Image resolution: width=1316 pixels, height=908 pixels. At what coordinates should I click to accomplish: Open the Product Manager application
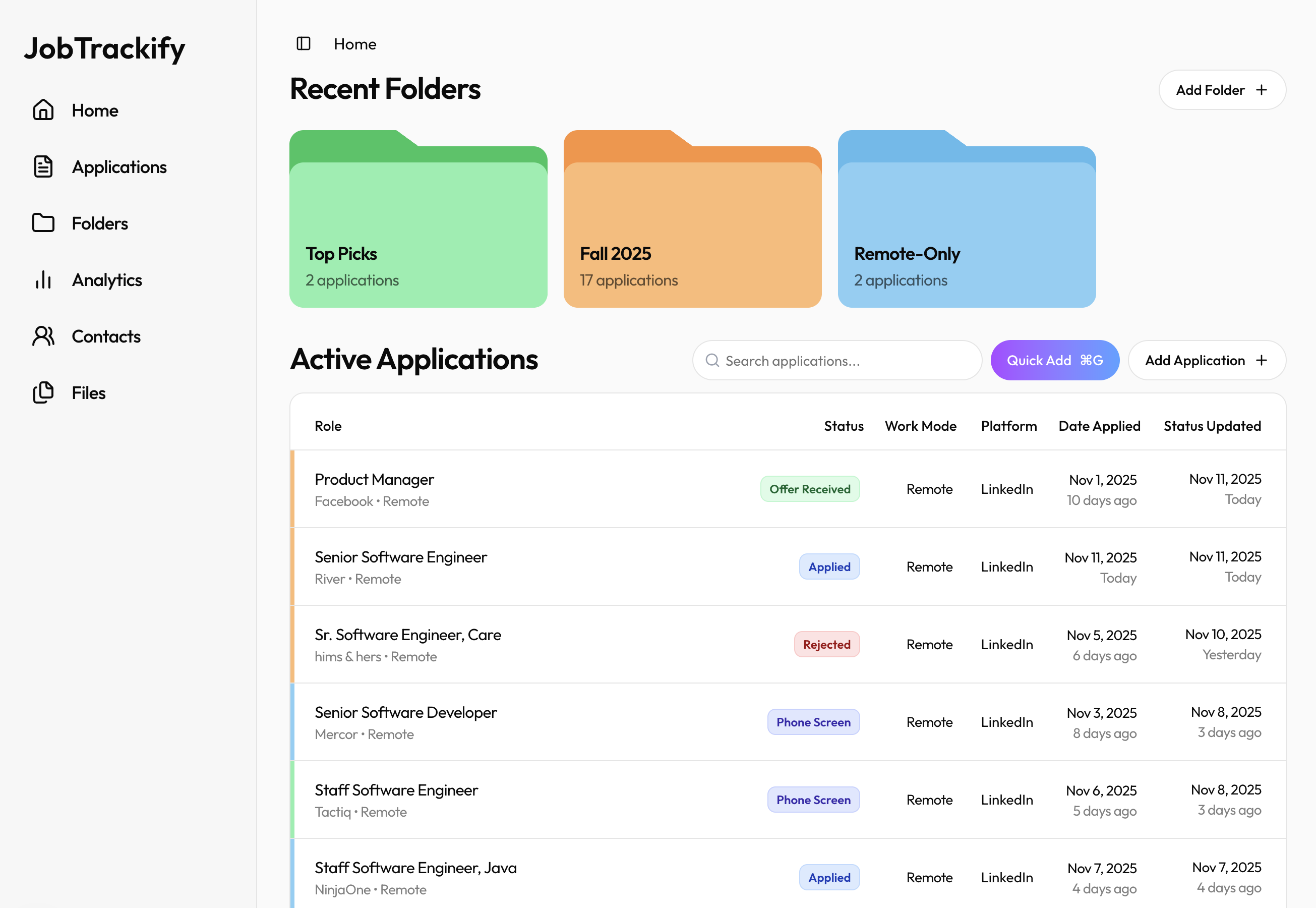[374, 480]
